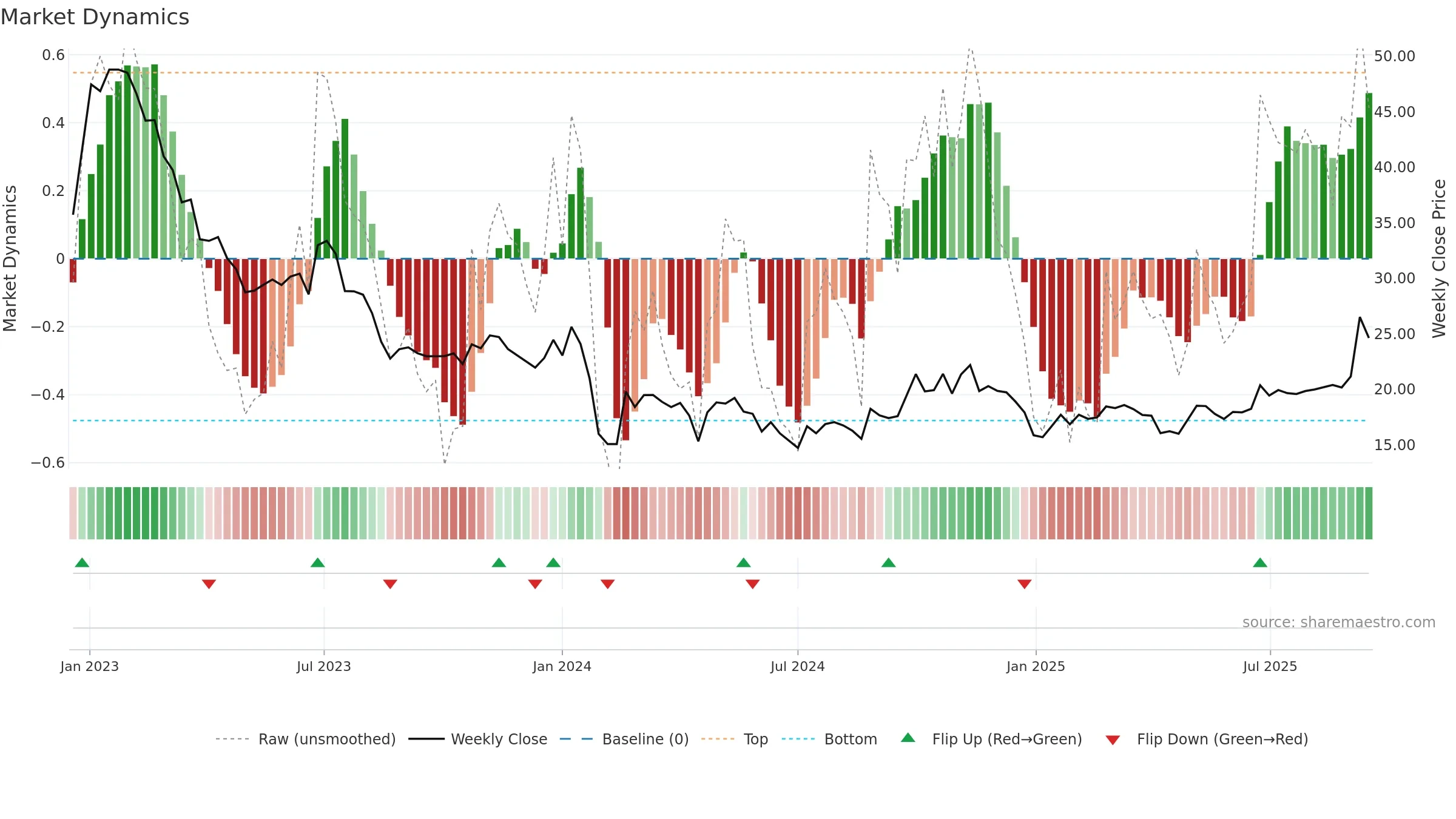Screen dimensions: 1456x819
Task: Click the leftmost pale red heat strip cell
Action: (x=73, y=513)
